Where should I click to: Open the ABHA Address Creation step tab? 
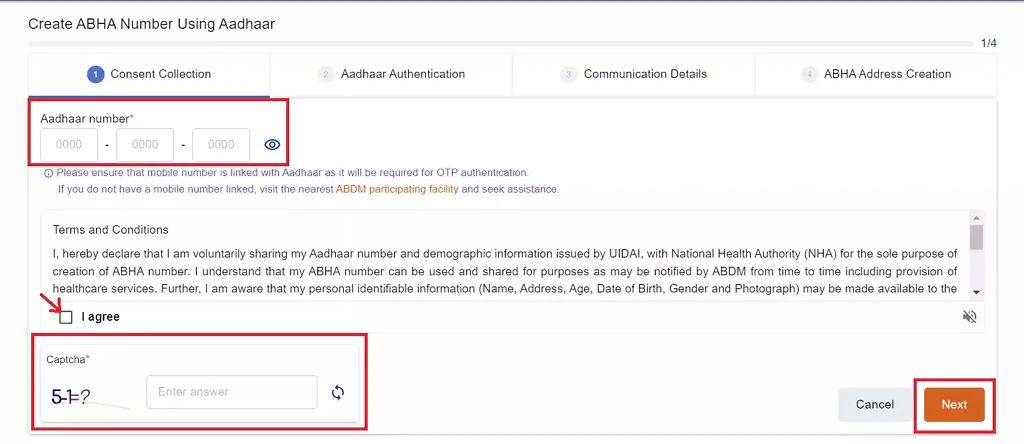(x=876, y=74)
